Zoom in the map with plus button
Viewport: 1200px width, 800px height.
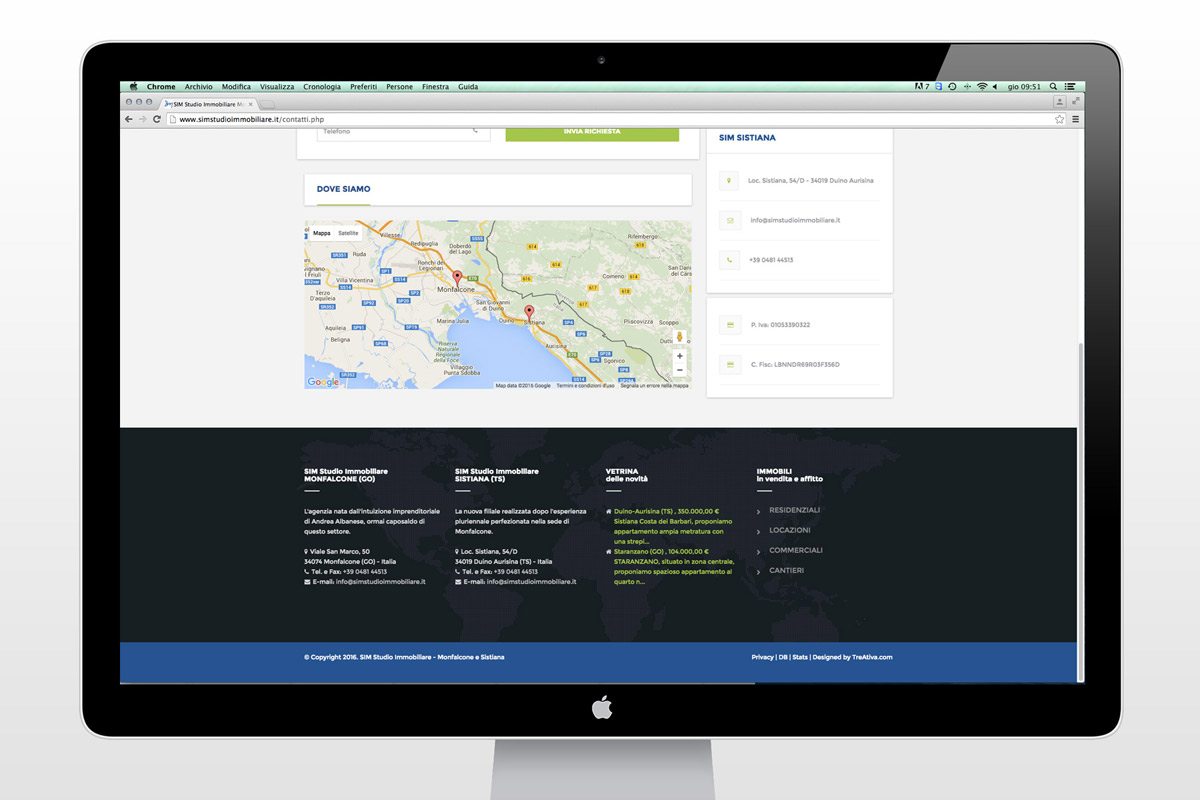click(x=680, y=356)
